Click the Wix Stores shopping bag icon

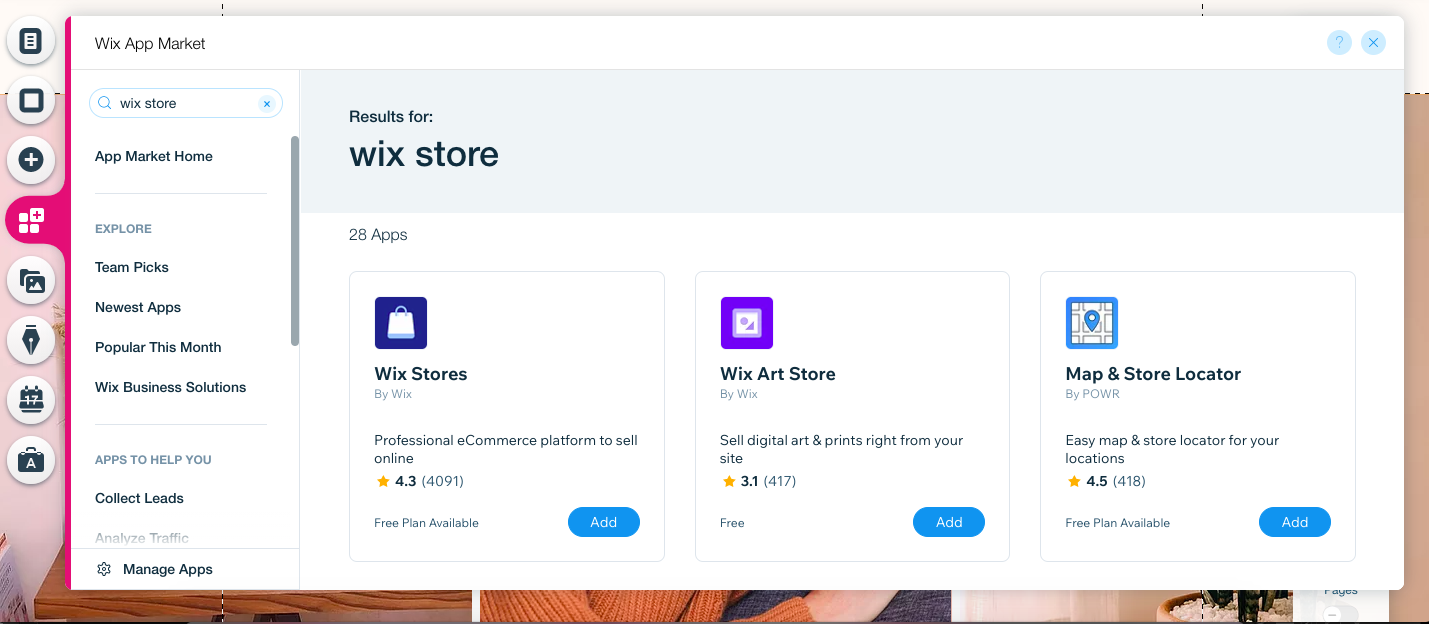[401, 323]
